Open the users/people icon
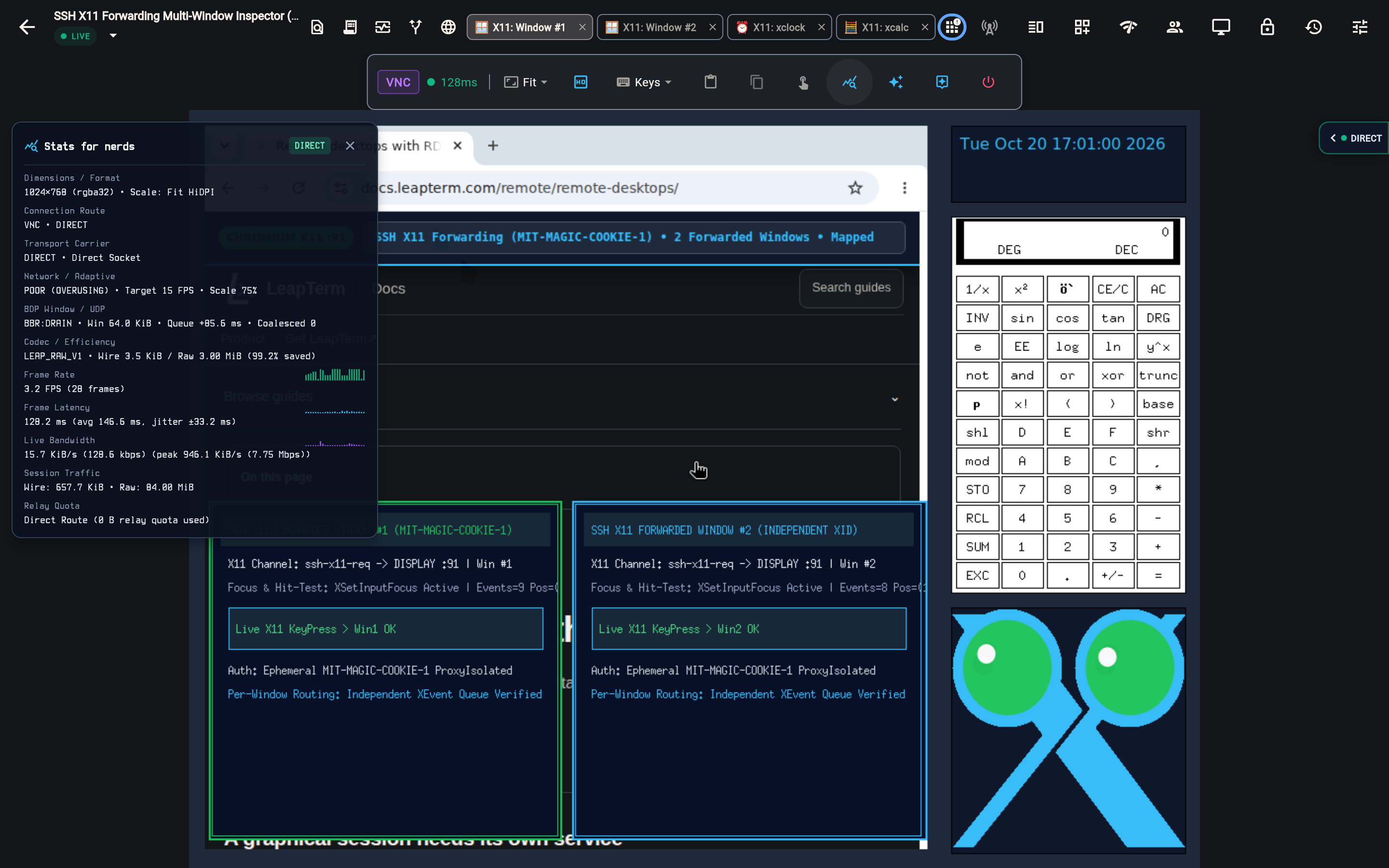1389x868 pixels. 1174,27
